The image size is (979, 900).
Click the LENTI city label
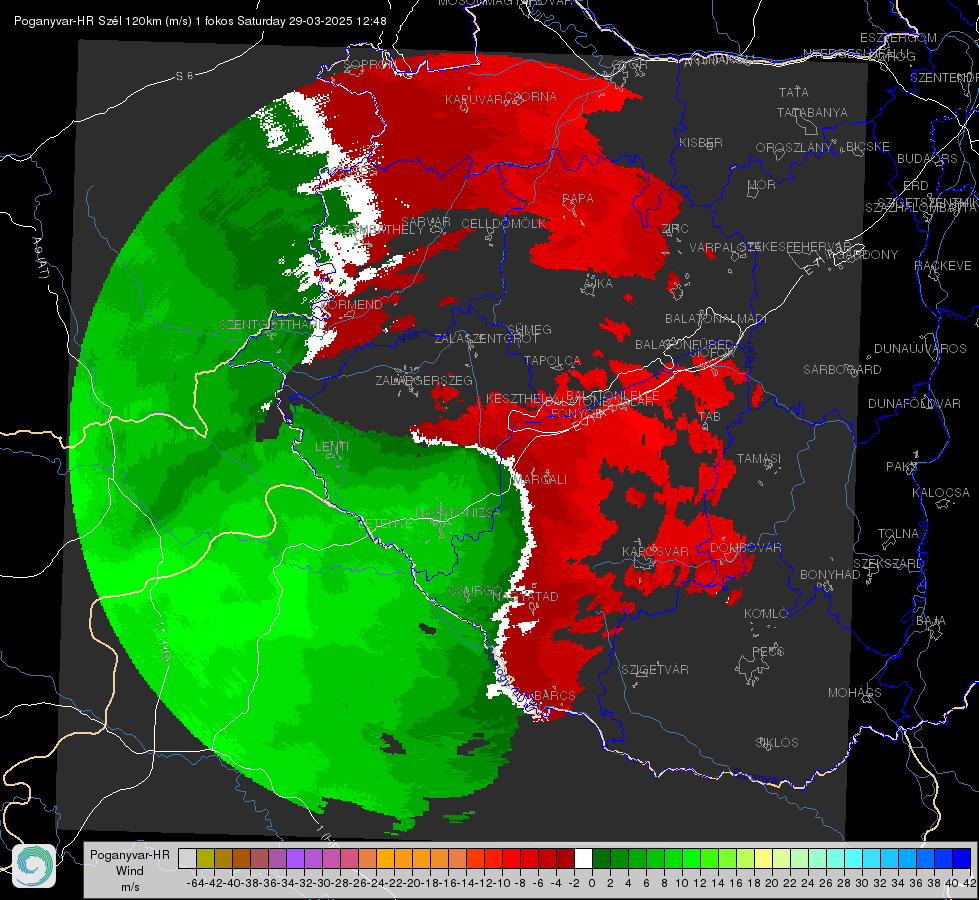pyautogui.click(x=332, y=447)
